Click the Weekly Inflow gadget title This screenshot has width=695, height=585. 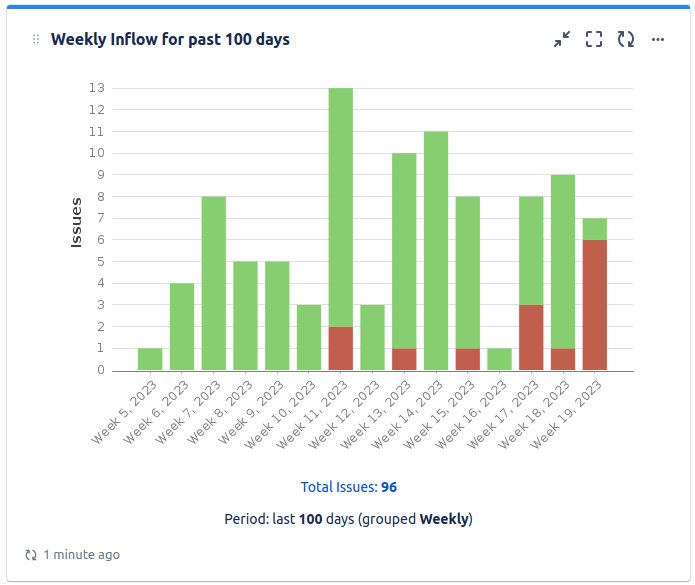[x=170, y=39]
